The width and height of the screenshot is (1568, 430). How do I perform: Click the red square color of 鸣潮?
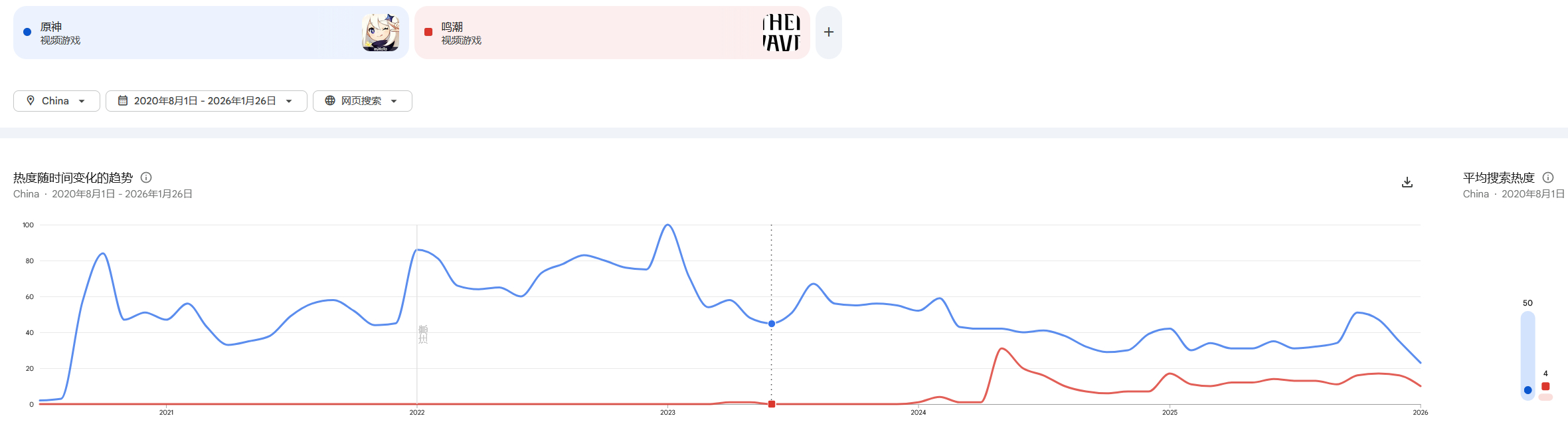coord(428,32)
